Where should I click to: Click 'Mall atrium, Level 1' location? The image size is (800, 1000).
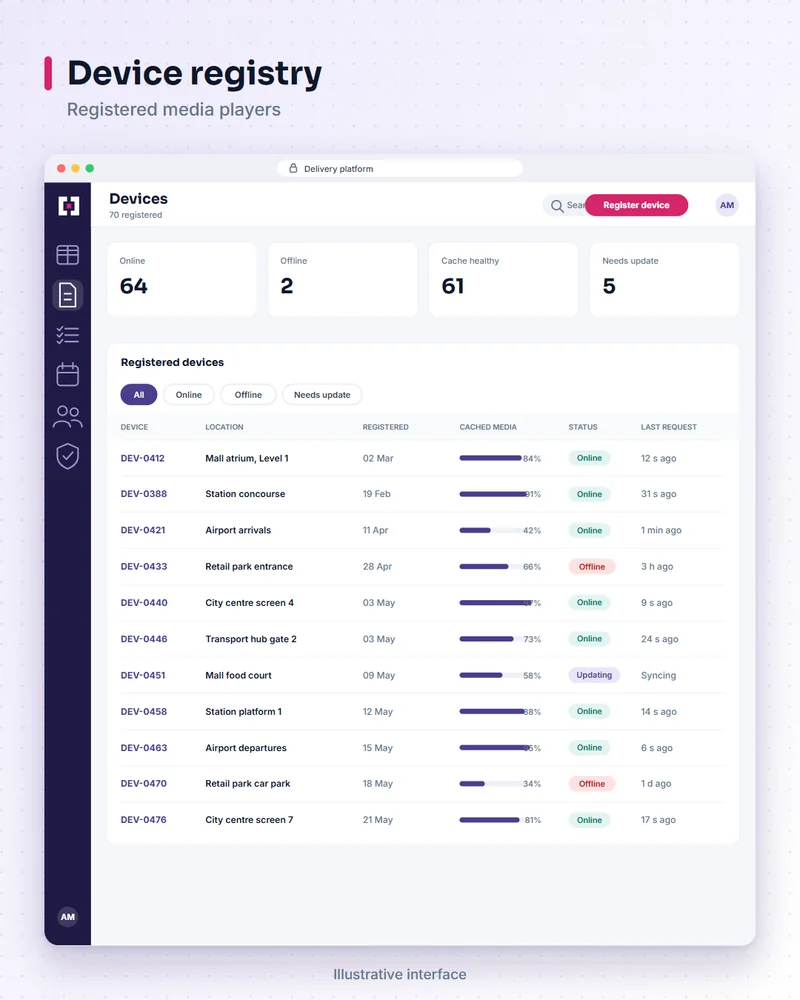(x=247, y=458)
